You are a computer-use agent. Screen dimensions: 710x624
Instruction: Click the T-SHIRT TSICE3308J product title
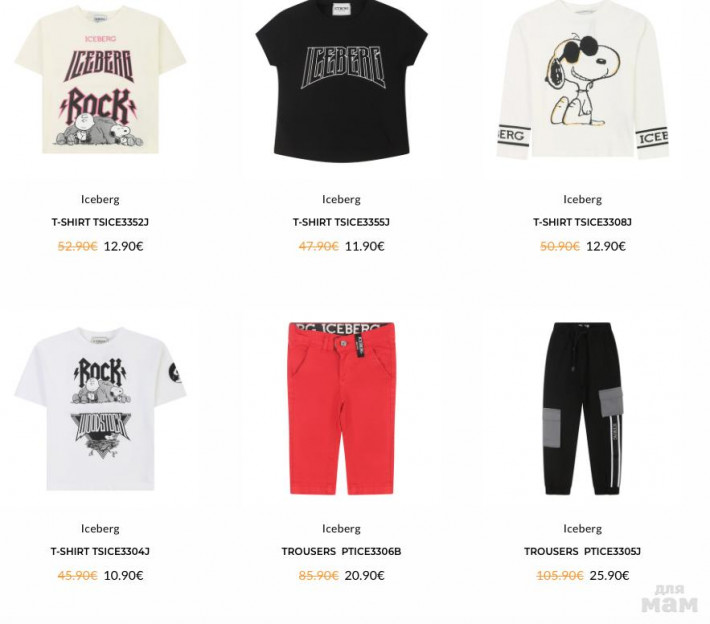[x=582, y=222]
